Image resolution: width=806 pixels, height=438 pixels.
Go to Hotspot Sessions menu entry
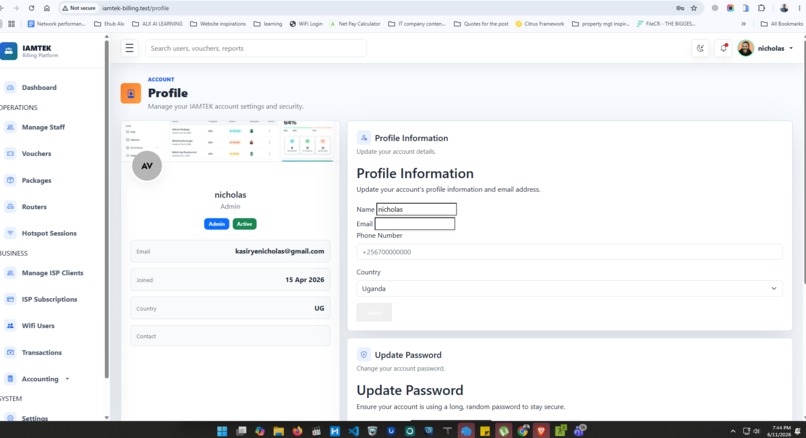click(49, 233)
